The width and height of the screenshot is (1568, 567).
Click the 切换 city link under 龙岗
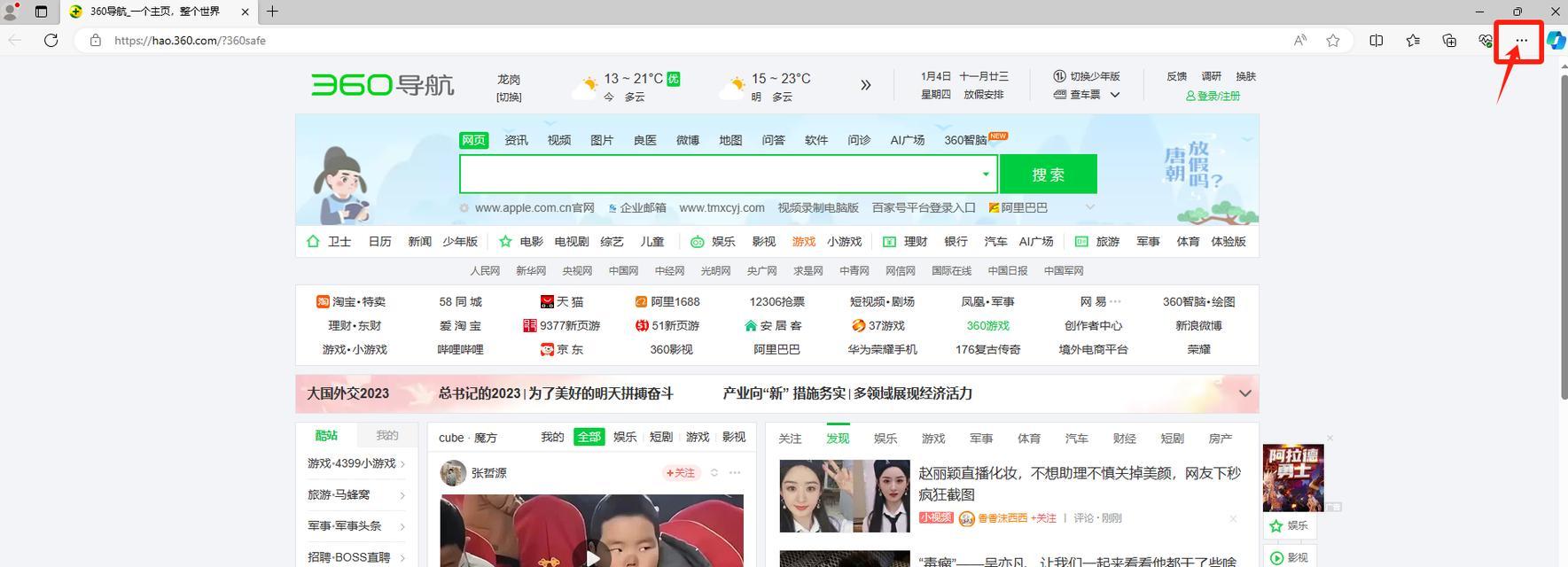[x=509, y=97]
